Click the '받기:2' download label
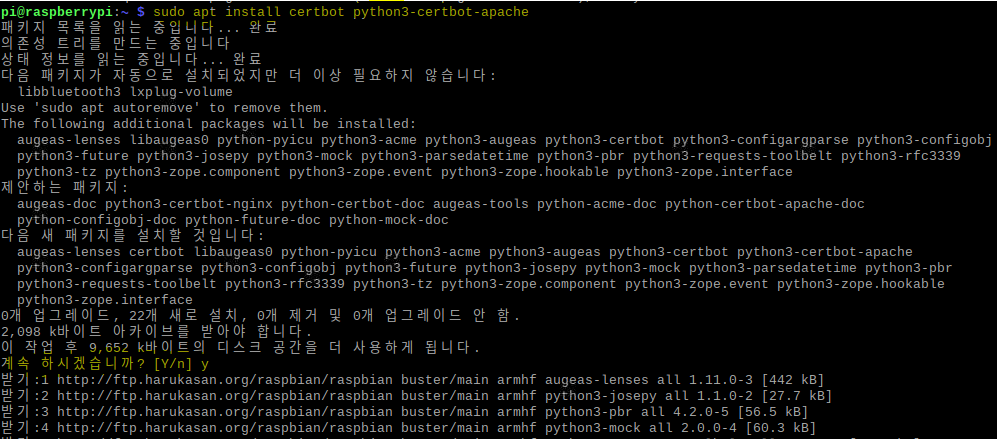The image size is (997, 439). [25, 396]
